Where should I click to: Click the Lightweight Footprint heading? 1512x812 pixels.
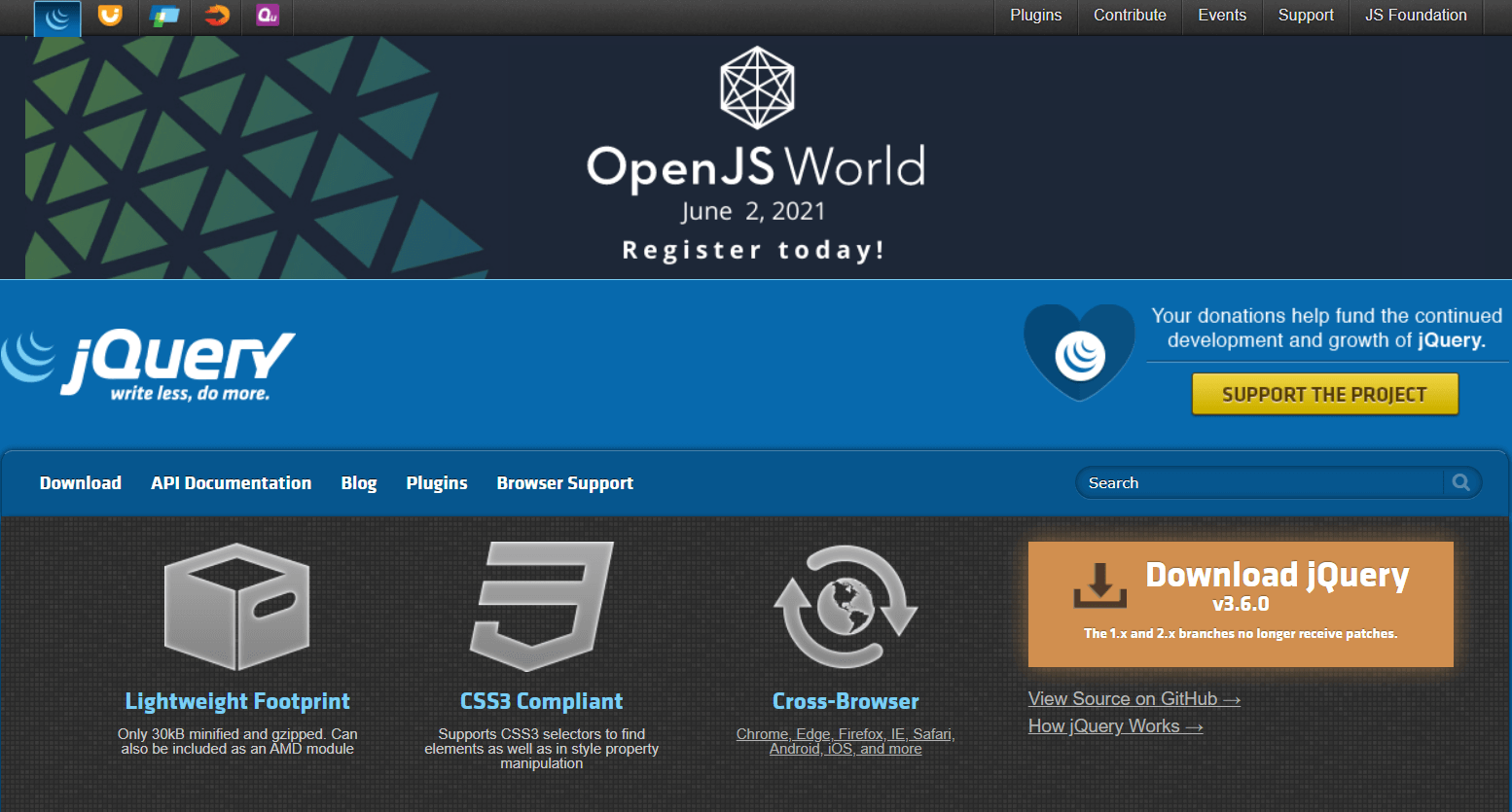237,701
